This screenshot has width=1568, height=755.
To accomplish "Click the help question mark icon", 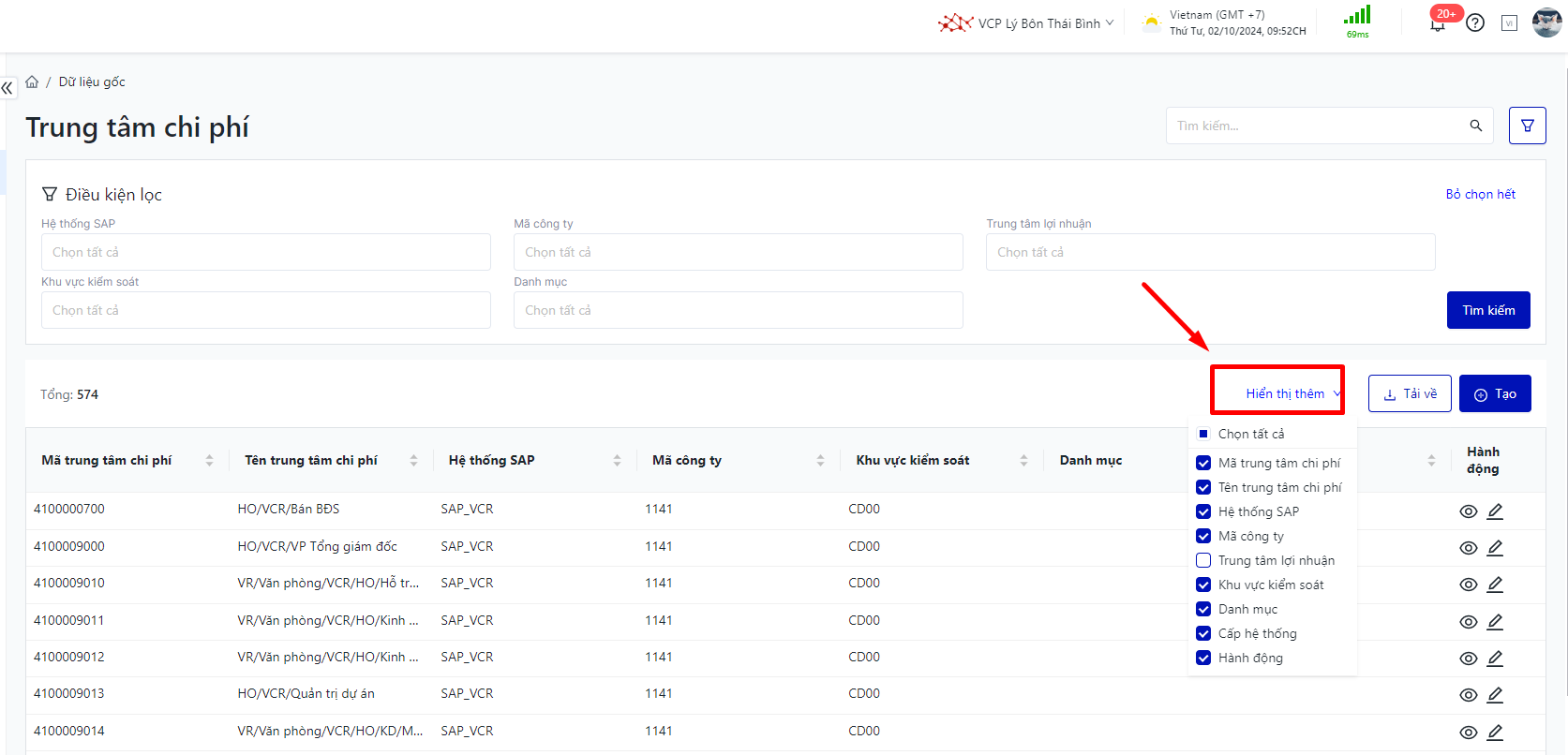I will 1475,23.
